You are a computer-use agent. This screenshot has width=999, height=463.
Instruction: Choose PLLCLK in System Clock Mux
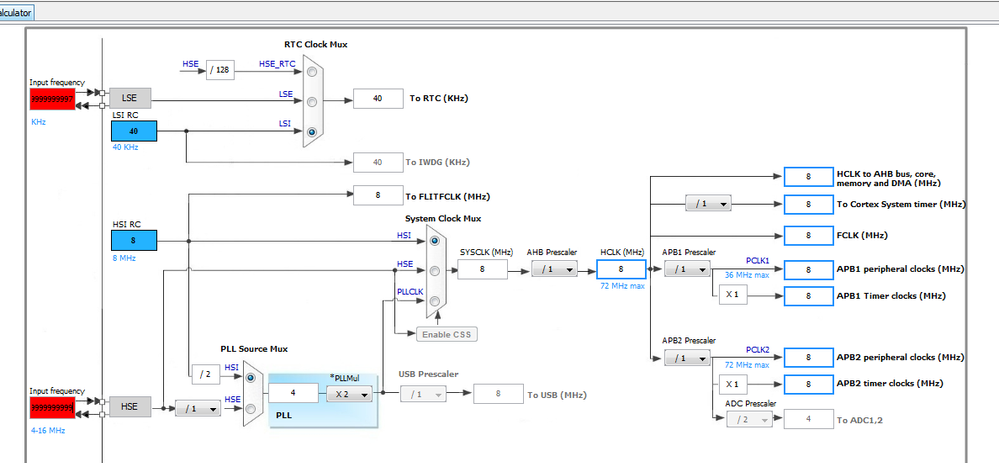(435, 301)
